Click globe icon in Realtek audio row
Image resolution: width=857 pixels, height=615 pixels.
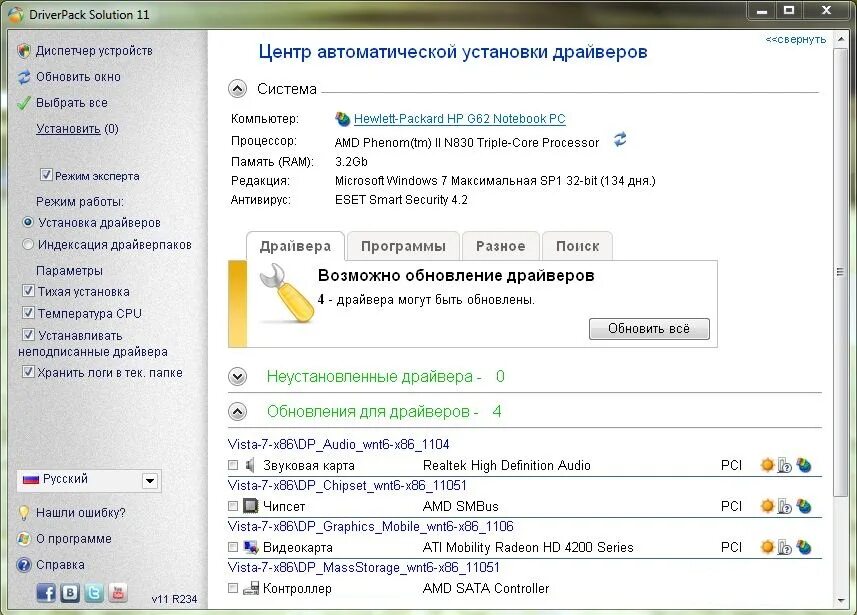(803, 465)
